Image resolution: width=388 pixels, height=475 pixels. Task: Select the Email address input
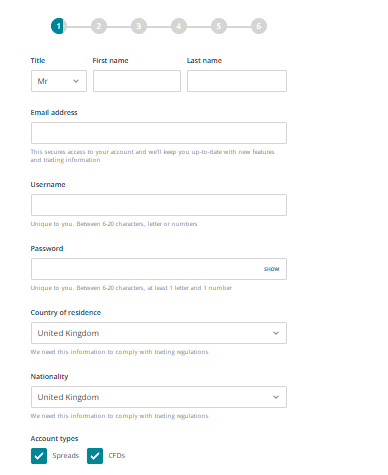point(159,133)
